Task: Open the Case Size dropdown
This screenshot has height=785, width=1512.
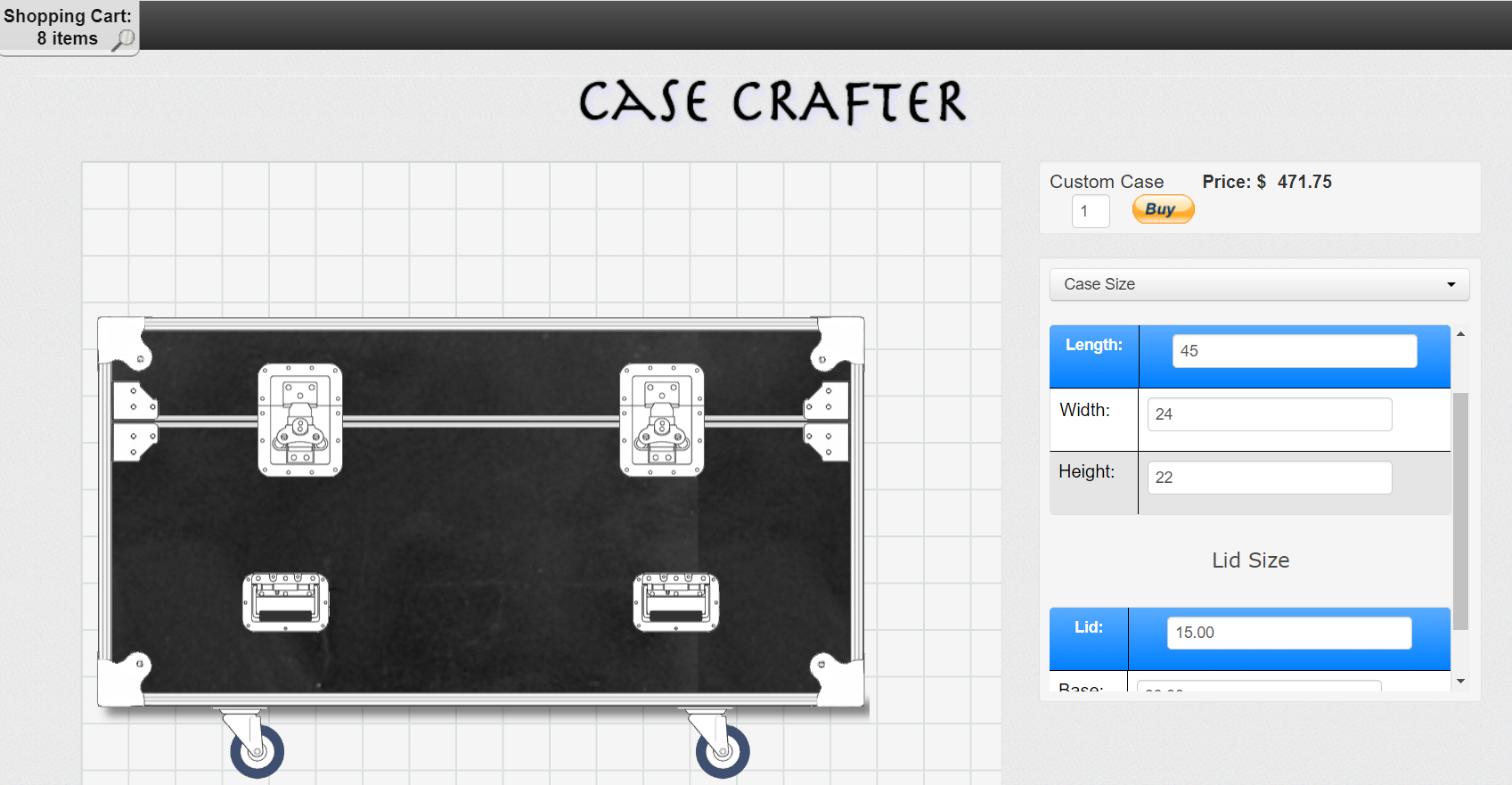Action: click(x=1258, y=284)
